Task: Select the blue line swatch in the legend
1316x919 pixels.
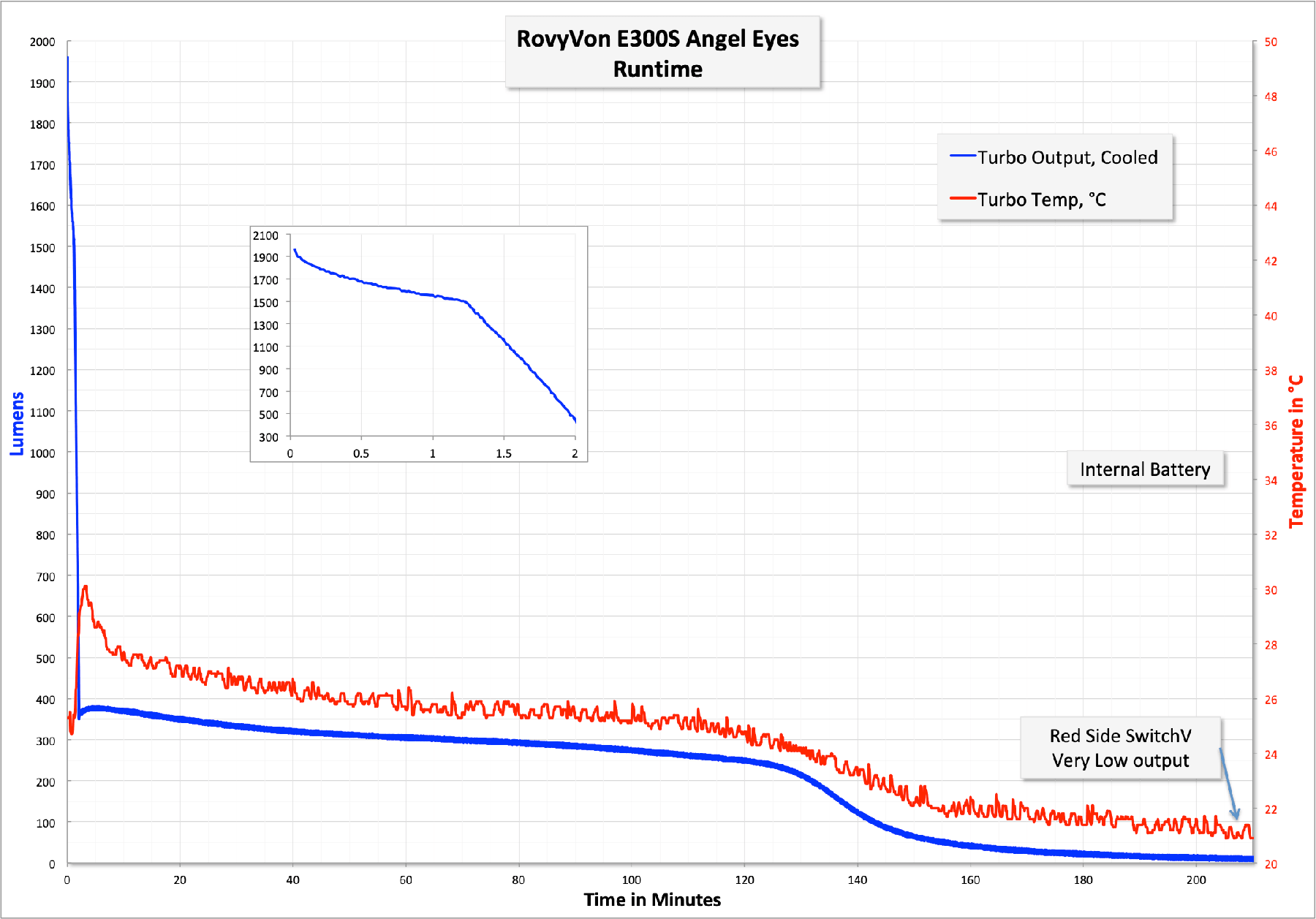Action: point(962,156)
